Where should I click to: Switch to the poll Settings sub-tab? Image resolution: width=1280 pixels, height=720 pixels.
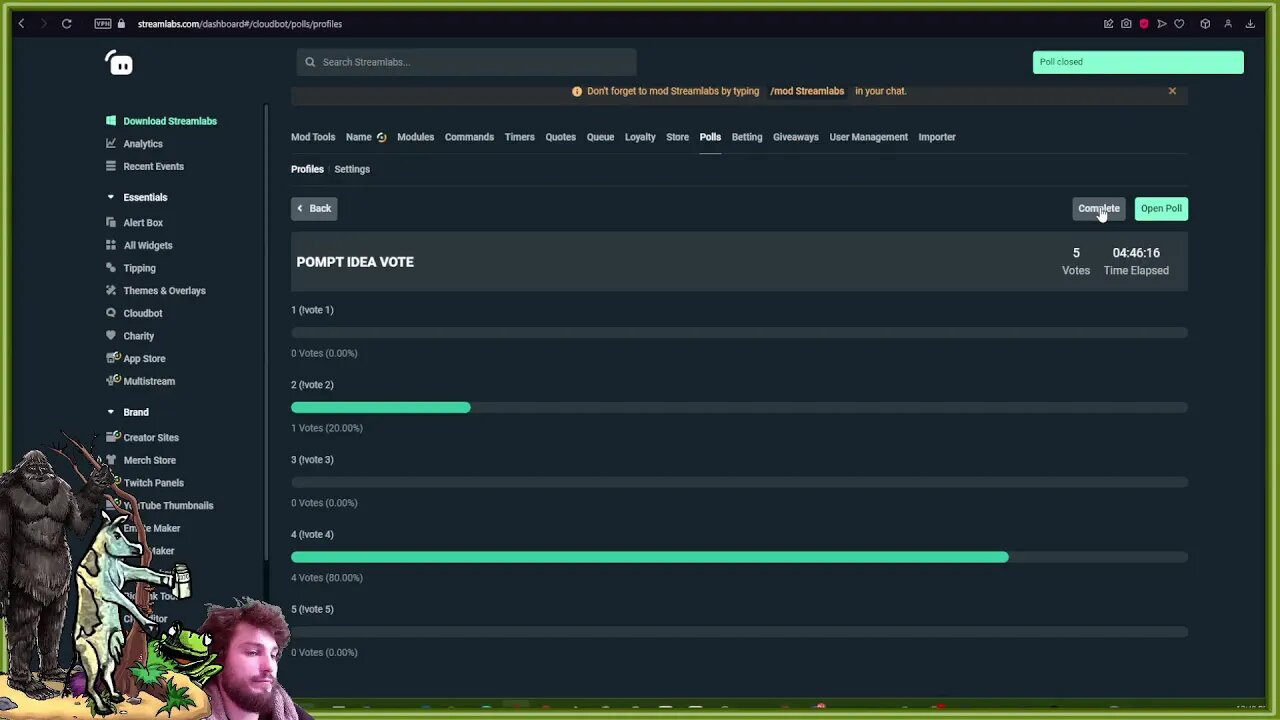[x=352, y=169]
